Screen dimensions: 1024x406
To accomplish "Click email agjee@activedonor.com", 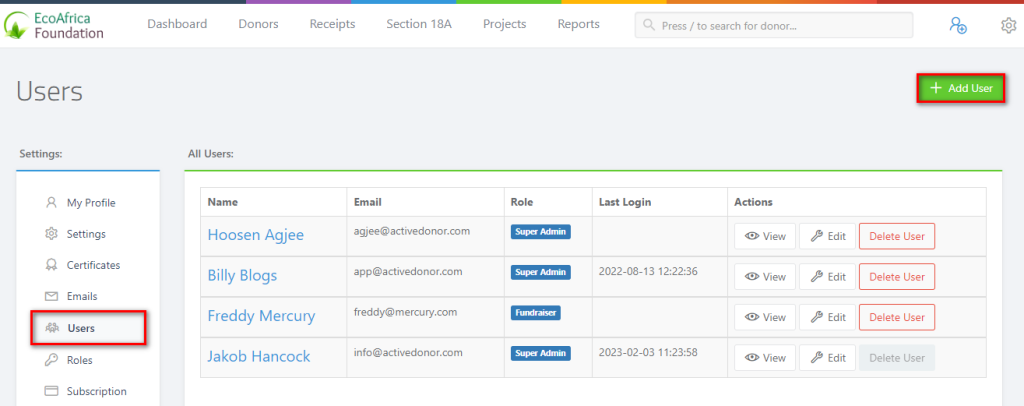I will point(412,231).
